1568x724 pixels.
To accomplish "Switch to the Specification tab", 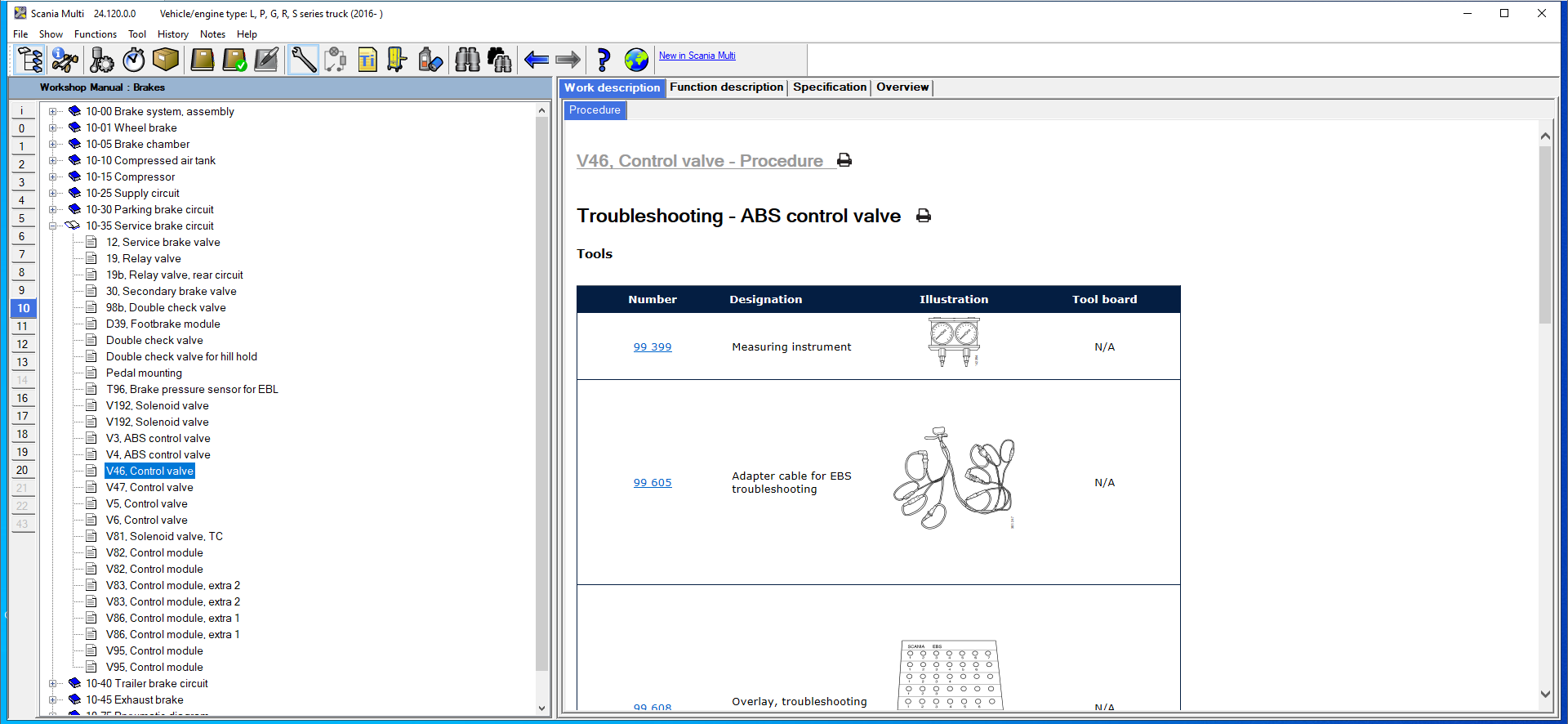I will (x=829, y=87).
